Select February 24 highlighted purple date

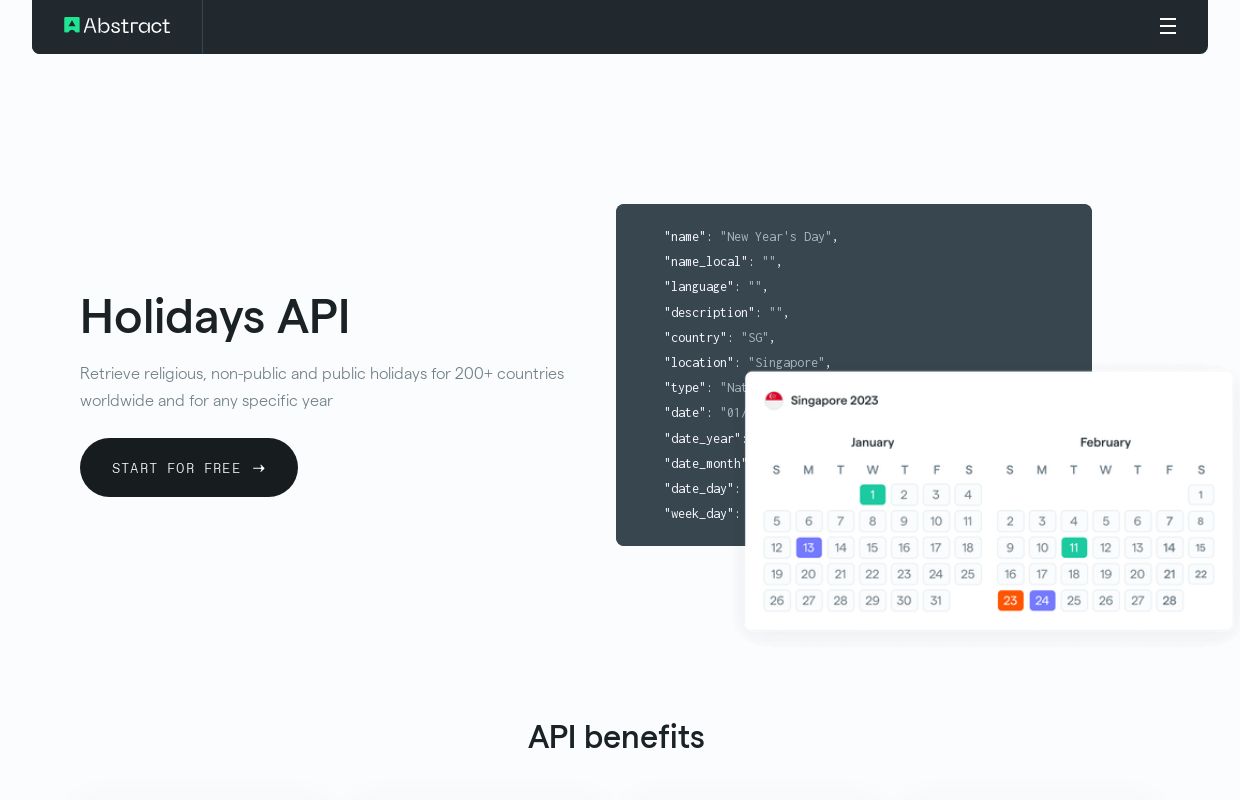click(1042, 601)
